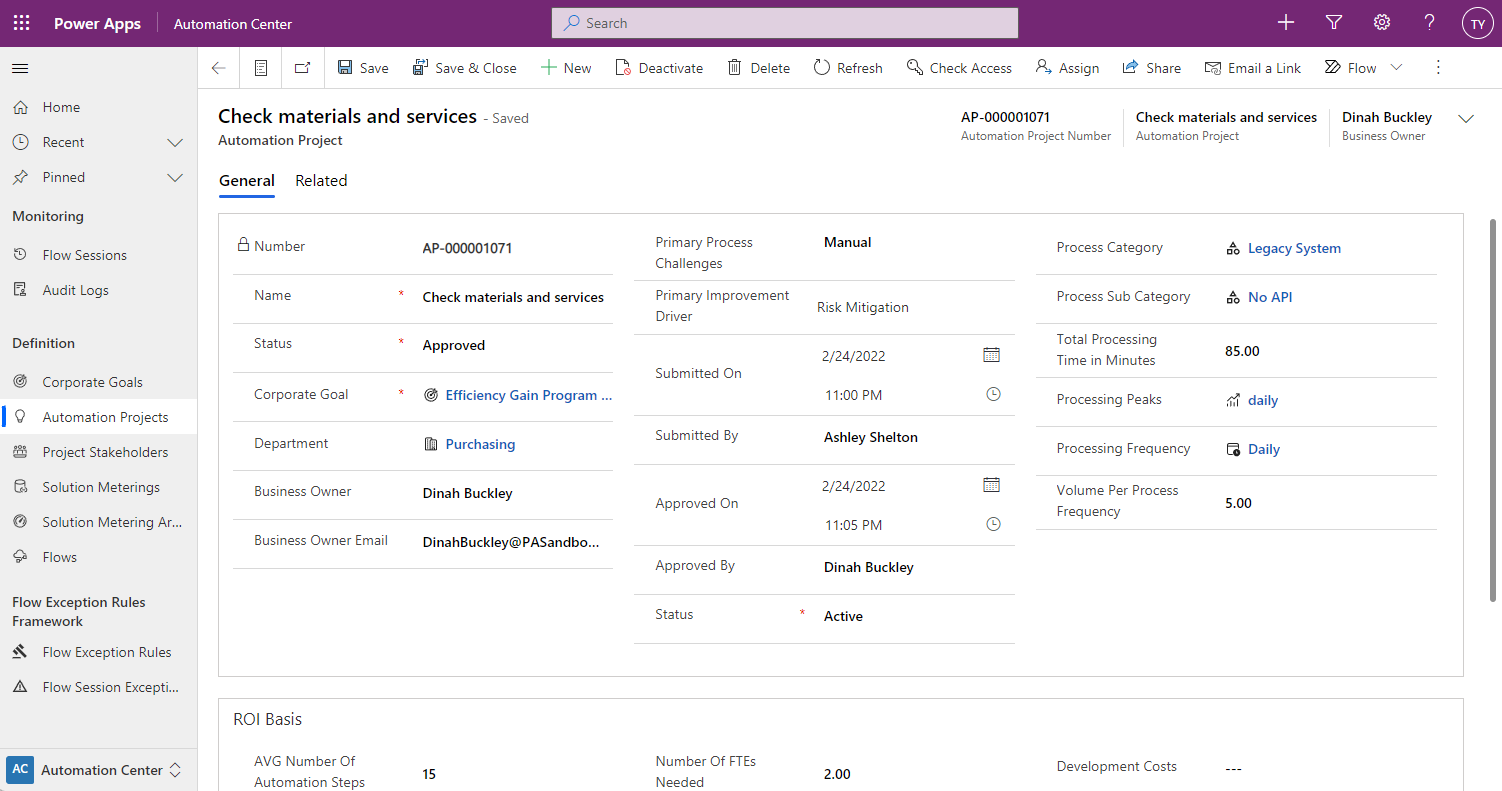This screenshot has height=791, width=1502.
Task: Expand the header chevron beside Business Owner
Action: 1466,119
